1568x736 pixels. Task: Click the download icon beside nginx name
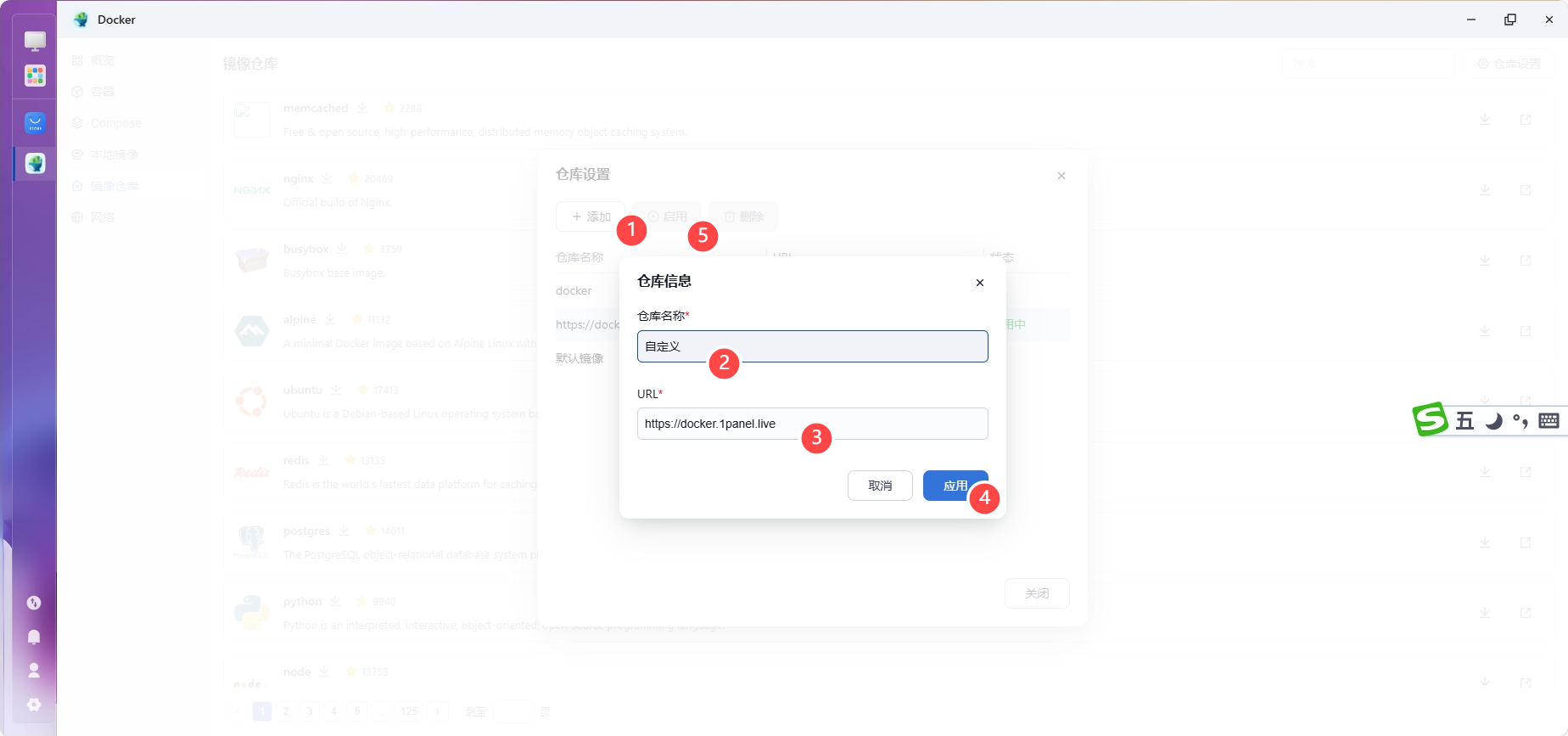[x=327, y=178]
